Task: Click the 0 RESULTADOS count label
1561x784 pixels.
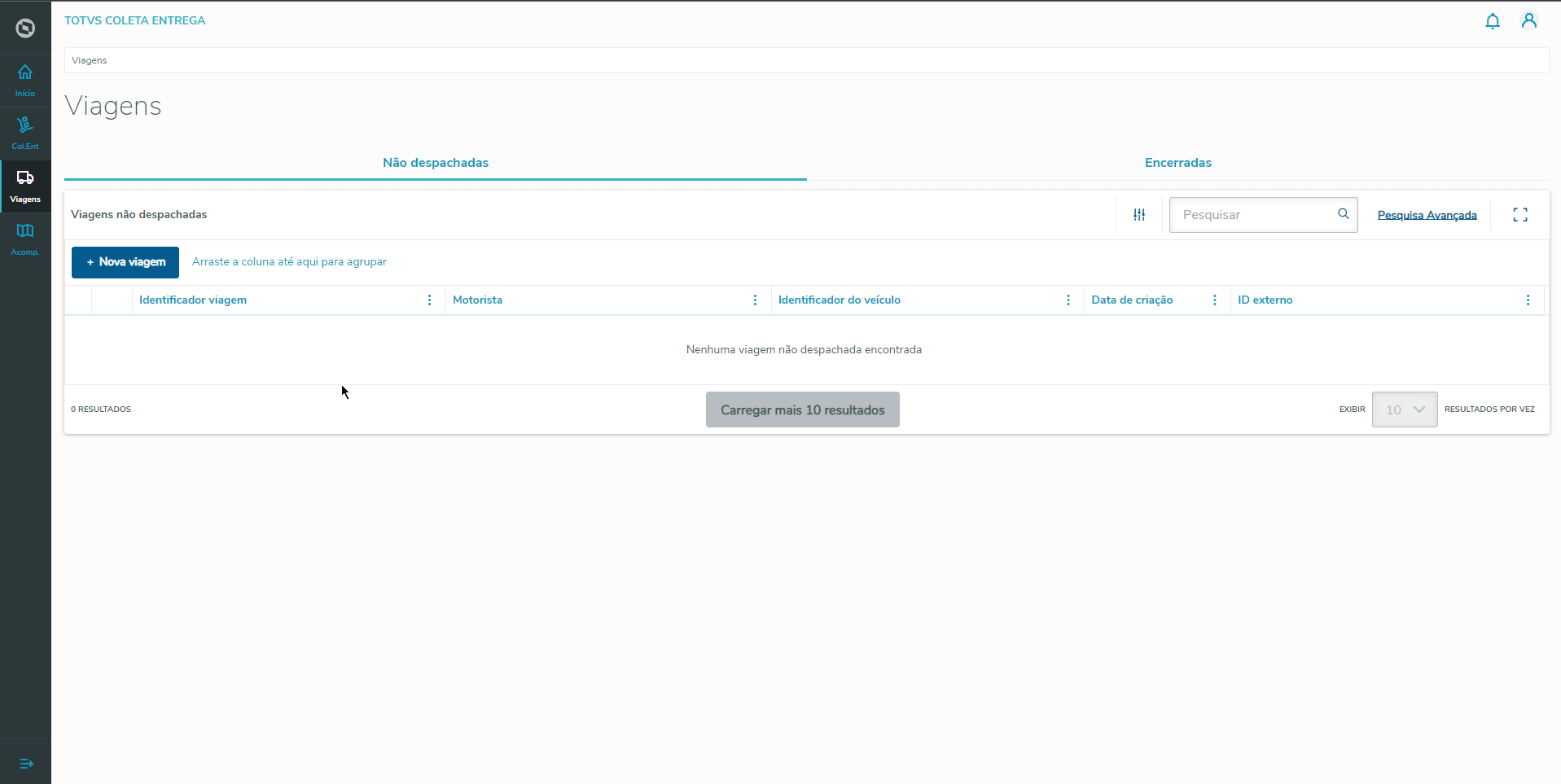Action: 101,410
